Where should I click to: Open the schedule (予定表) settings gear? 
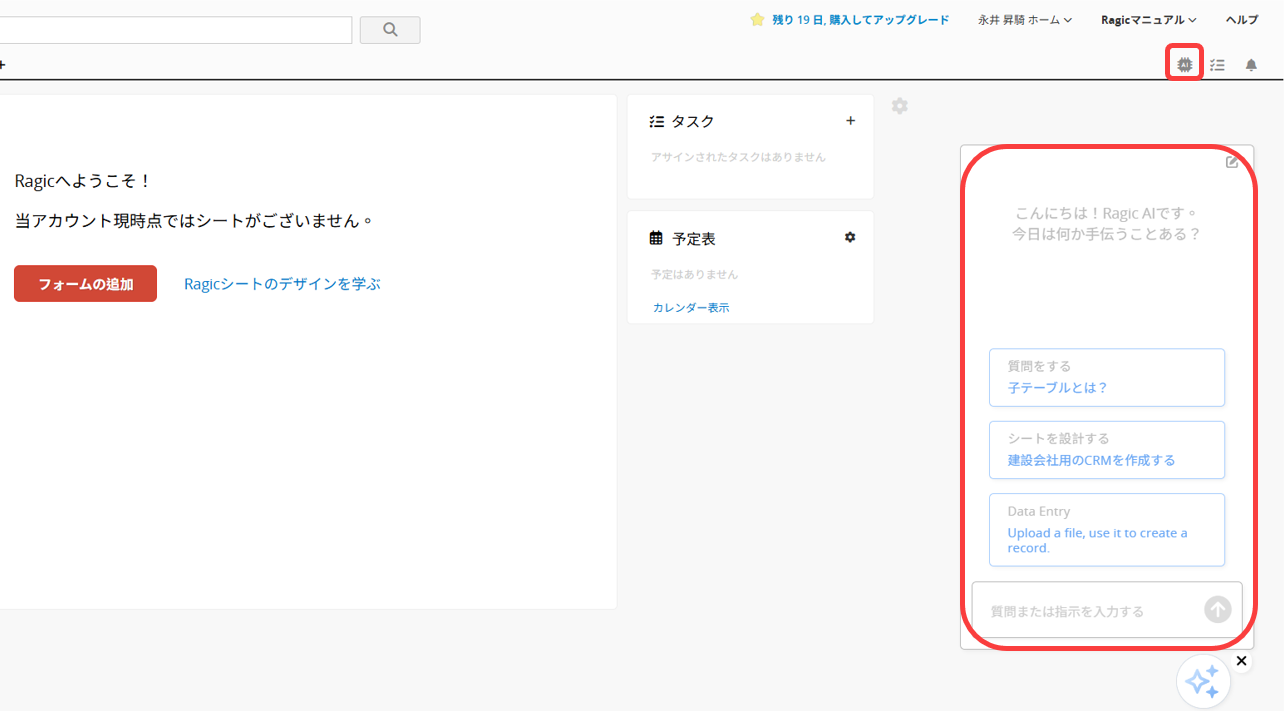[850, 238]
